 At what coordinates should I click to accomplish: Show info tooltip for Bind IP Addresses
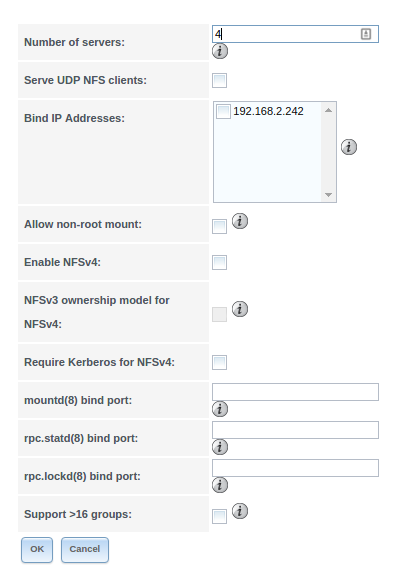tap(349, 147)
